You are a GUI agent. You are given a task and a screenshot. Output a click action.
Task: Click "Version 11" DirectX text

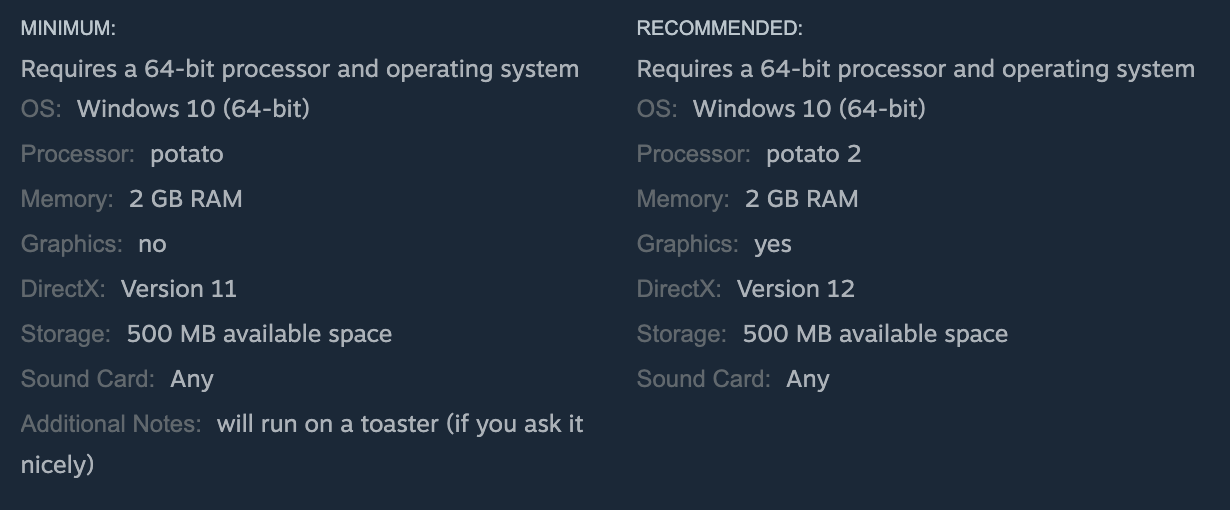coord(179,289)
